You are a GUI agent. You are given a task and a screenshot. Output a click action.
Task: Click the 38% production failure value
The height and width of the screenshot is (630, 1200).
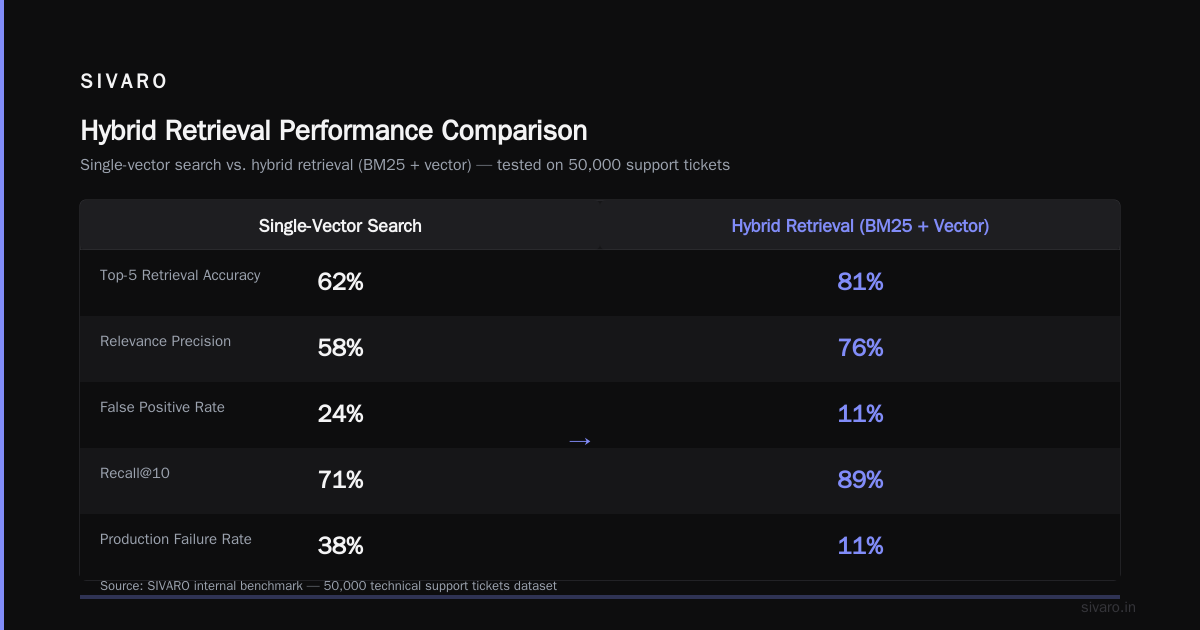coord(340,546)
